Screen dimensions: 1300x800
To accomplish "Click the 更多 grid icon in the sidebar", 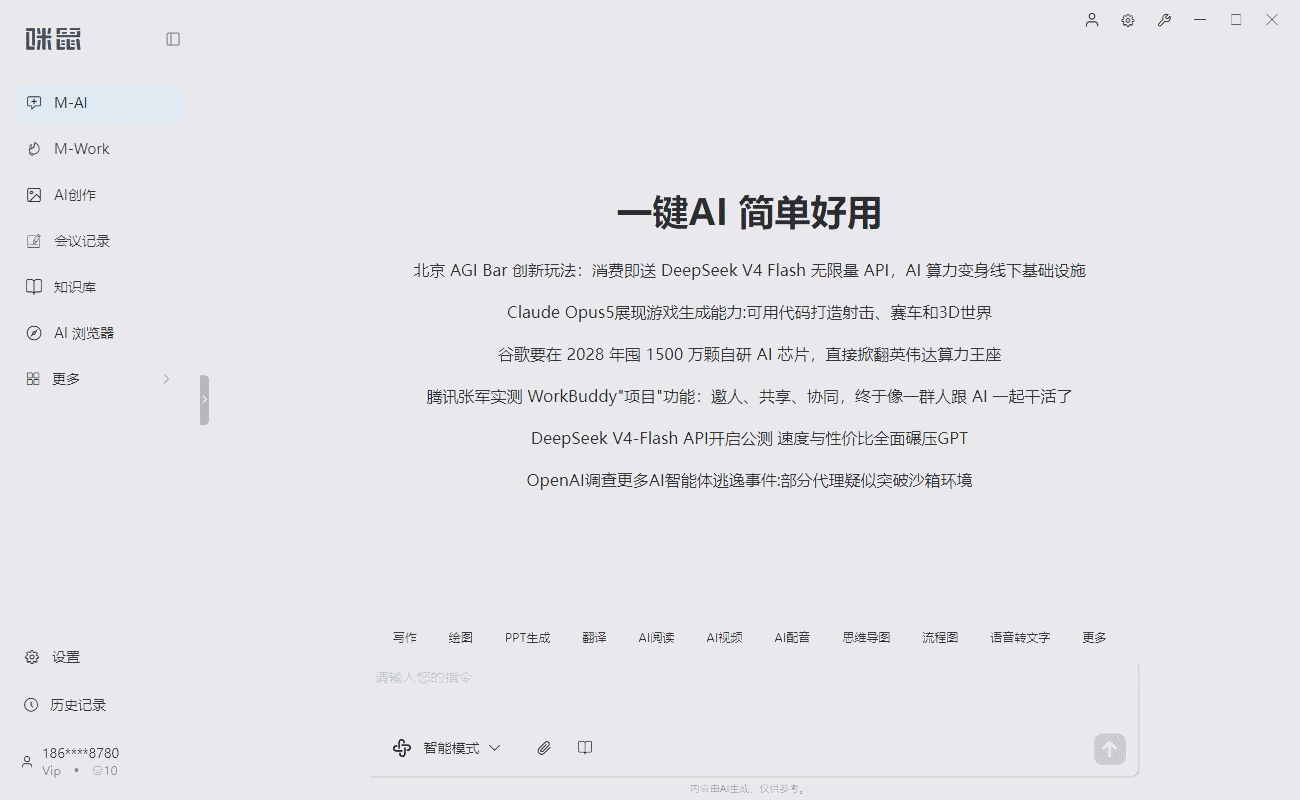I will pos(33,379).
